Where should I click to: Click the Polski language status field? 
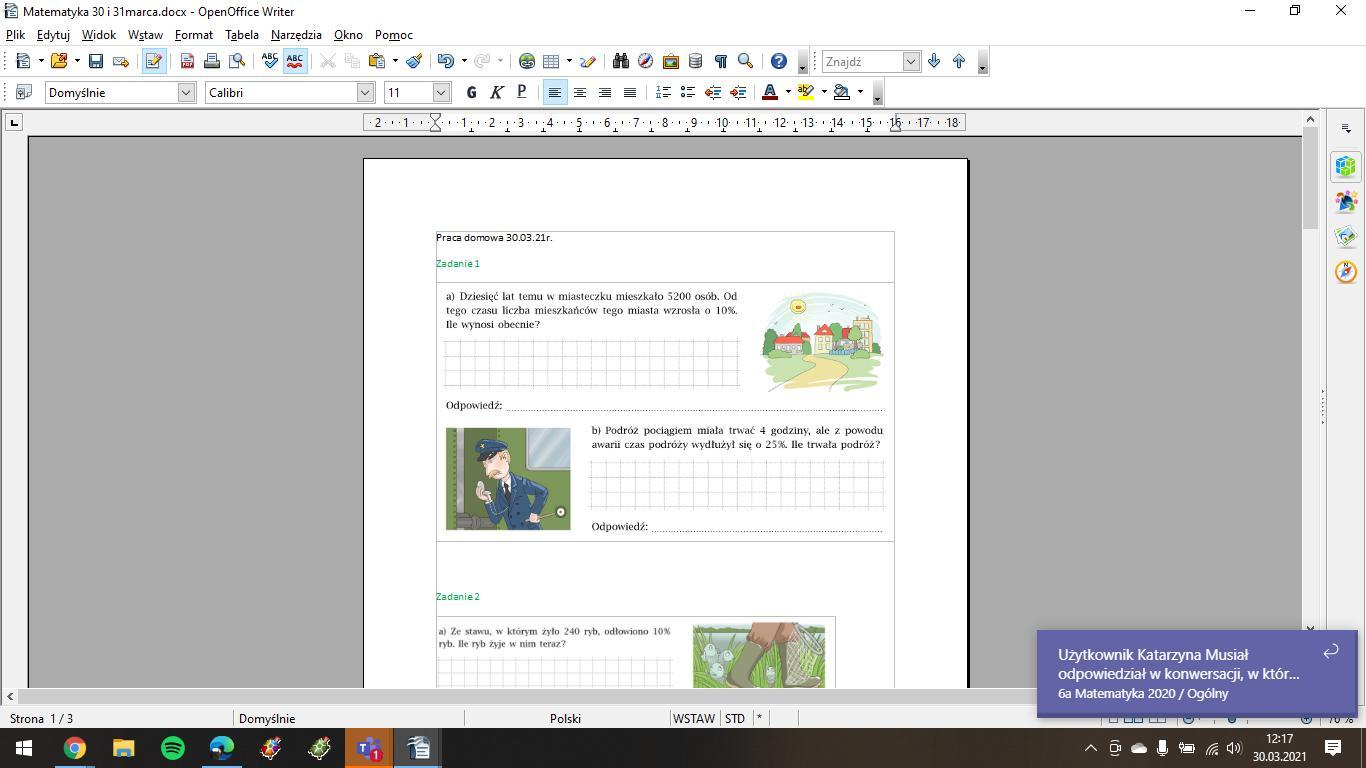click(x=565, y=718)
